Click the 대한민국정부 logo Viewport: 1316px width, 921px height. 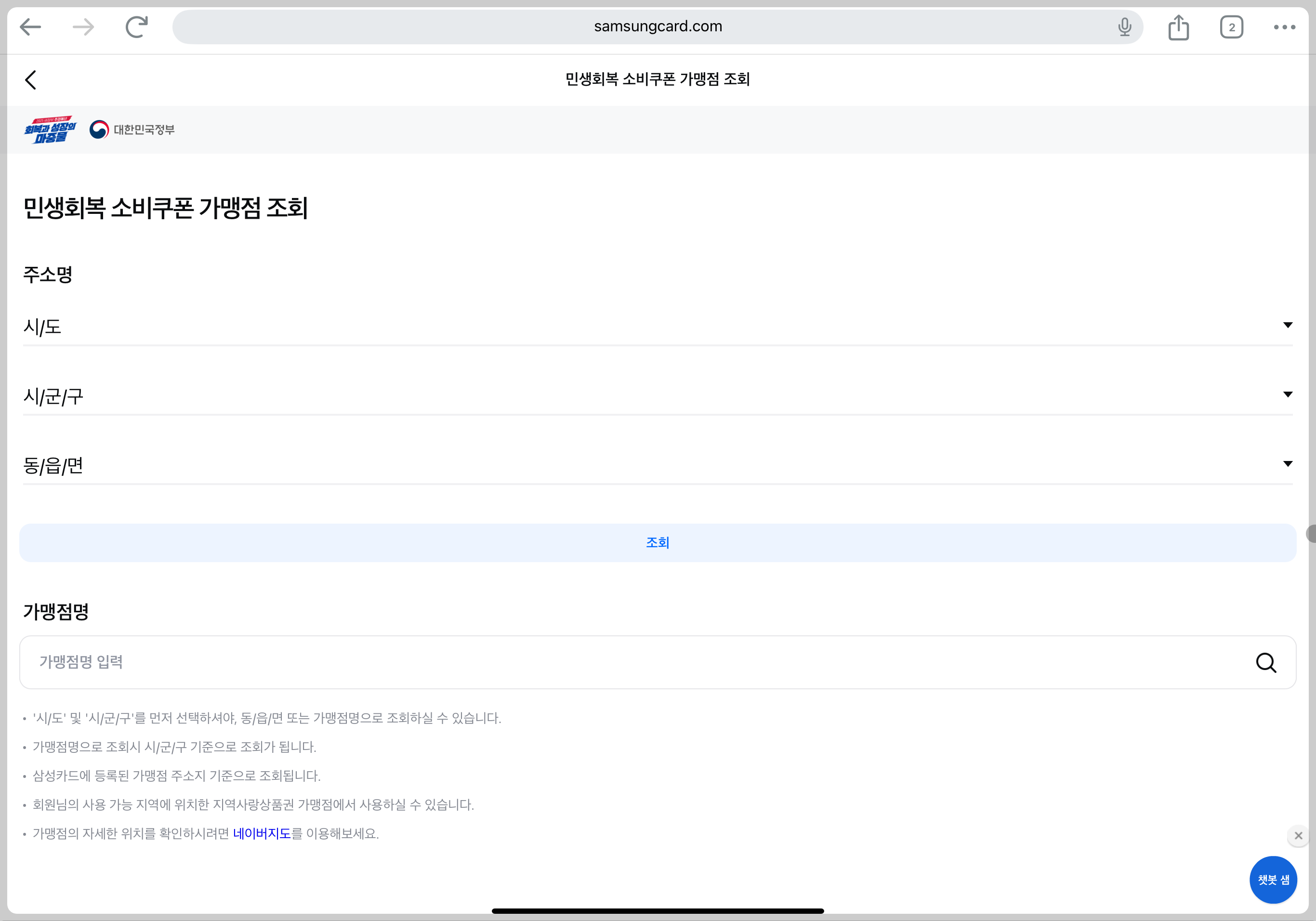click(132, 130)
